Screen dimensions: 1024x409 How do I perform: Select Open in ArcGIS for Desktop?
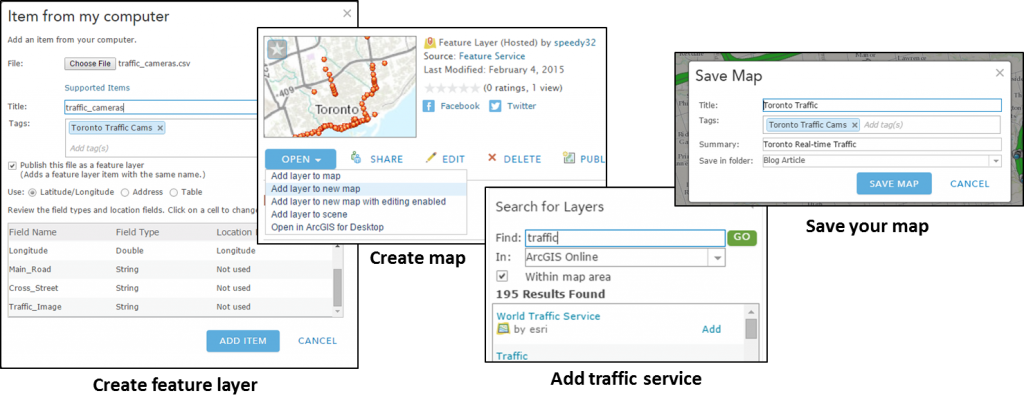327,227
